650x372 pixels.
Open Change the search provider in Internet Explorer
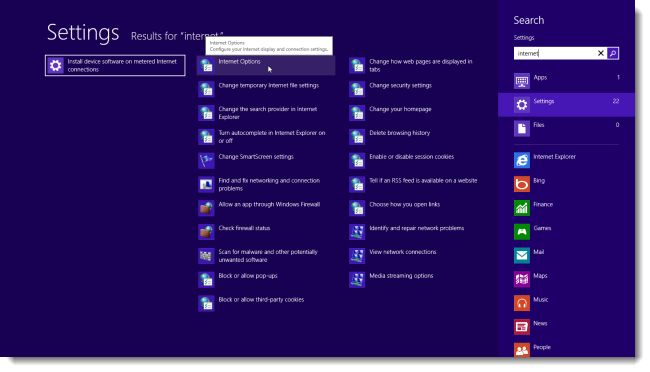click(266, 113)
